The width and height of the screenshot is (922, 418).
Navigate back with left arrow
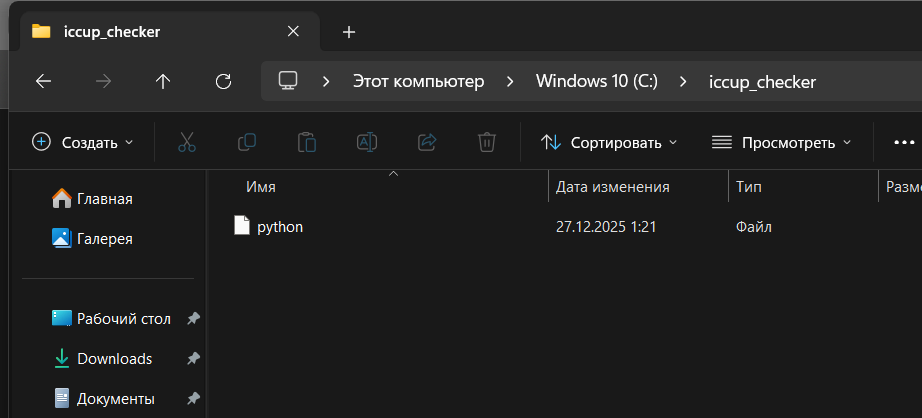point(43,82)
